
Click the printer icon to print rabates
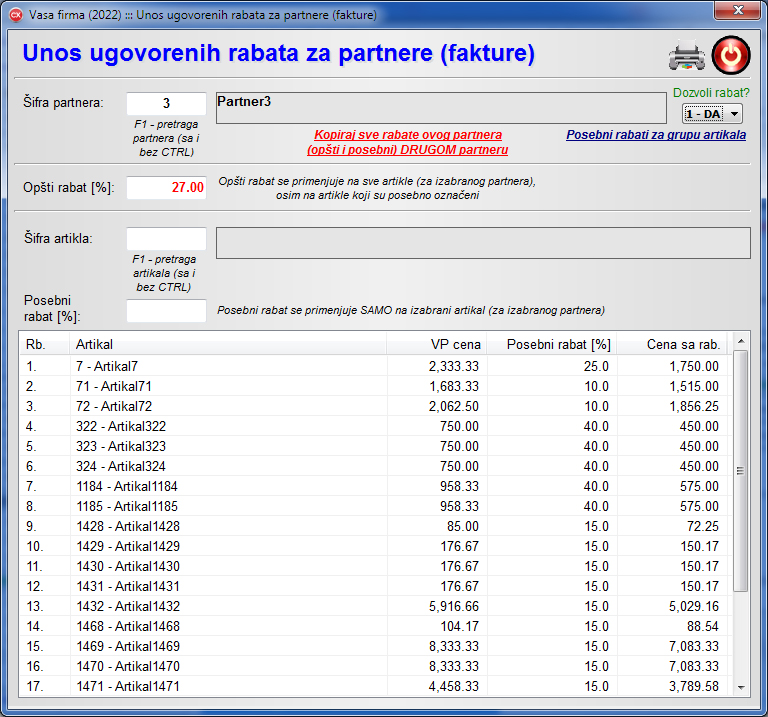click(687, 55)
